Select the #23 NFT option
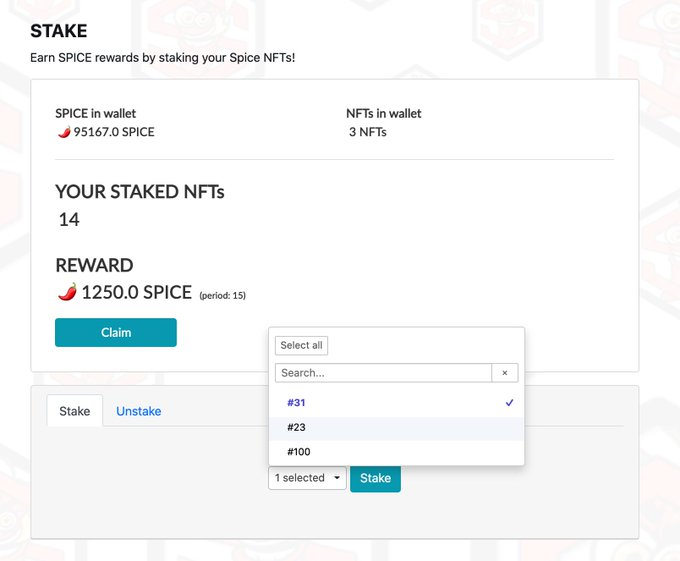Viewport: 680px width, 561px height. [x=396, y=427]
